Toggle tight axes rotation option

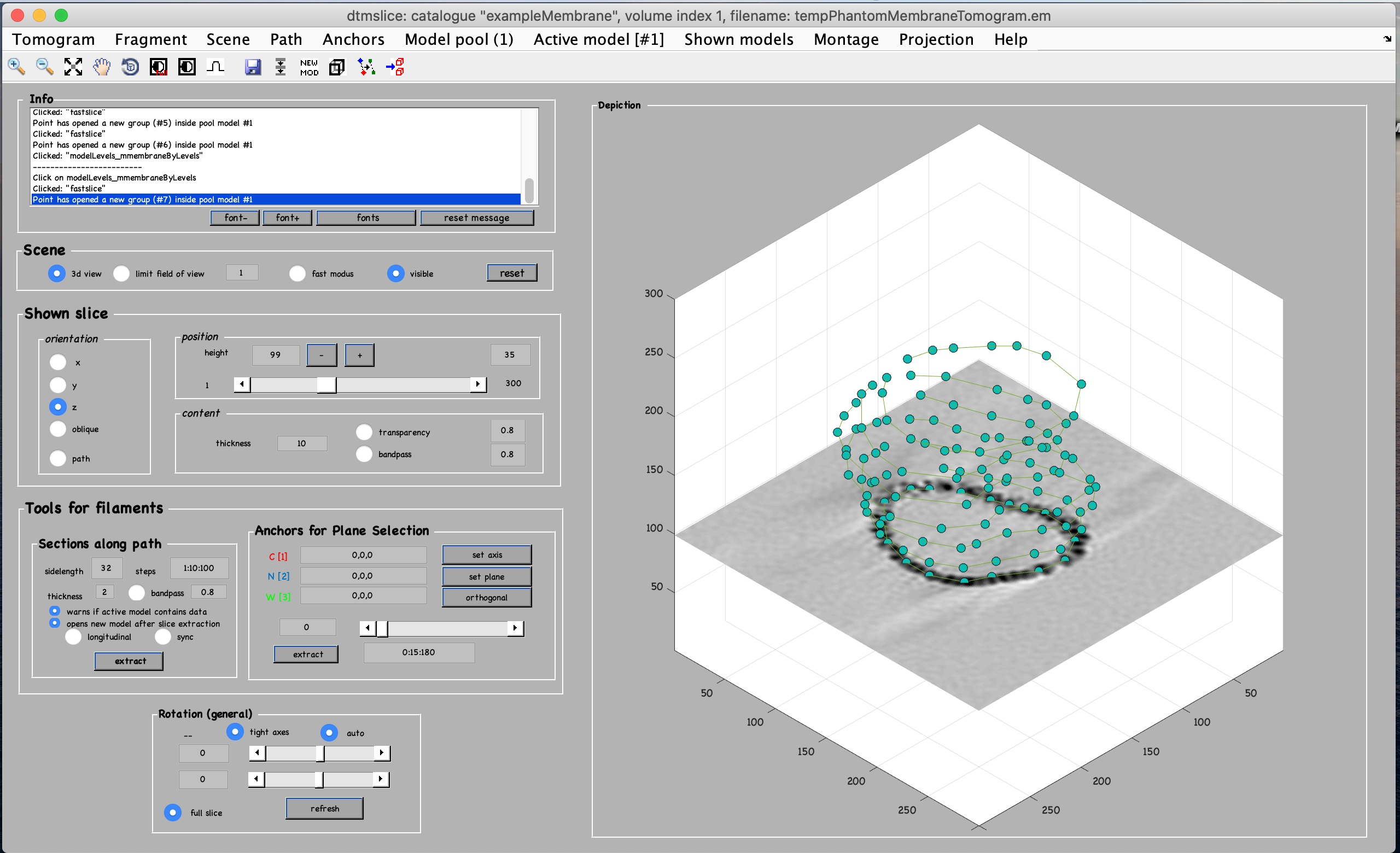click(235, 732)
